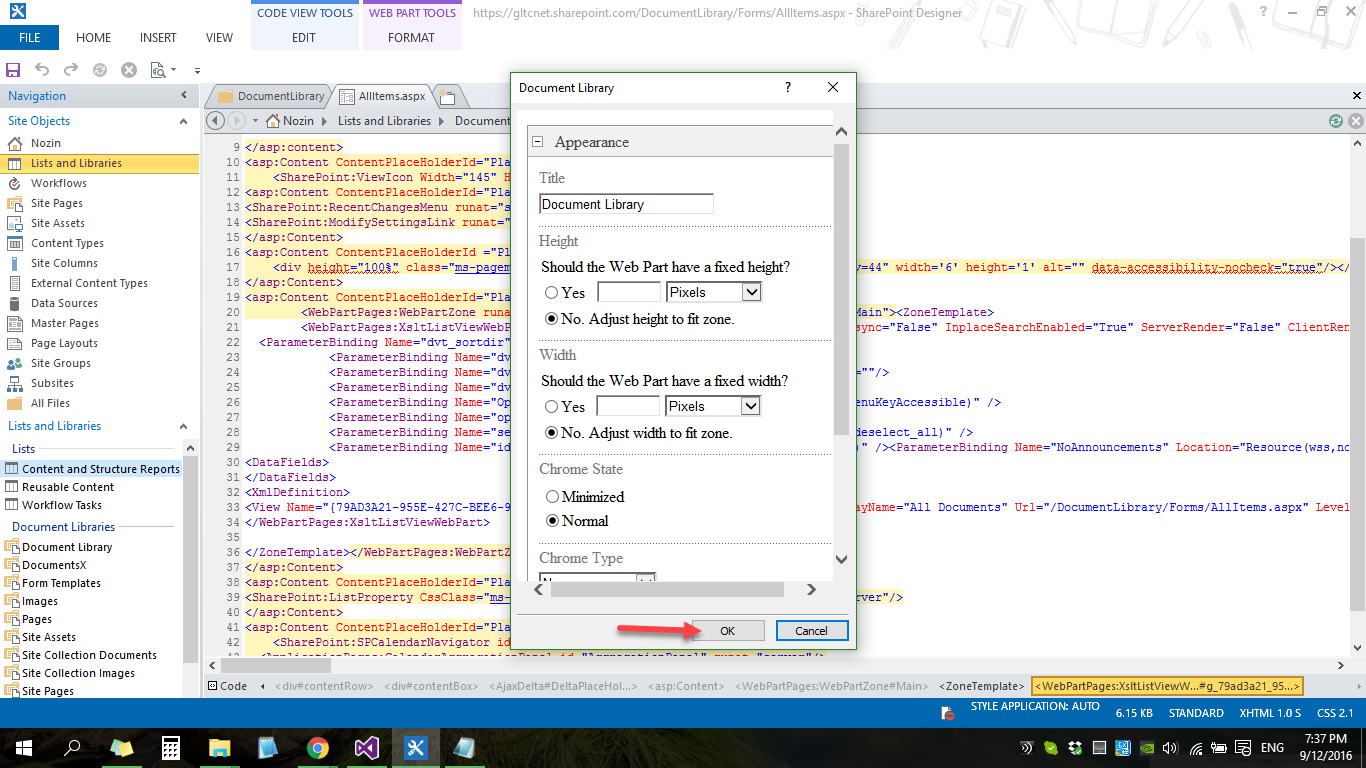Image resolution: width=1366 pixels, height=768 pixels.
Task: Open Customize Quick Access Toolbar dropdown
Action: pos(197,71)
